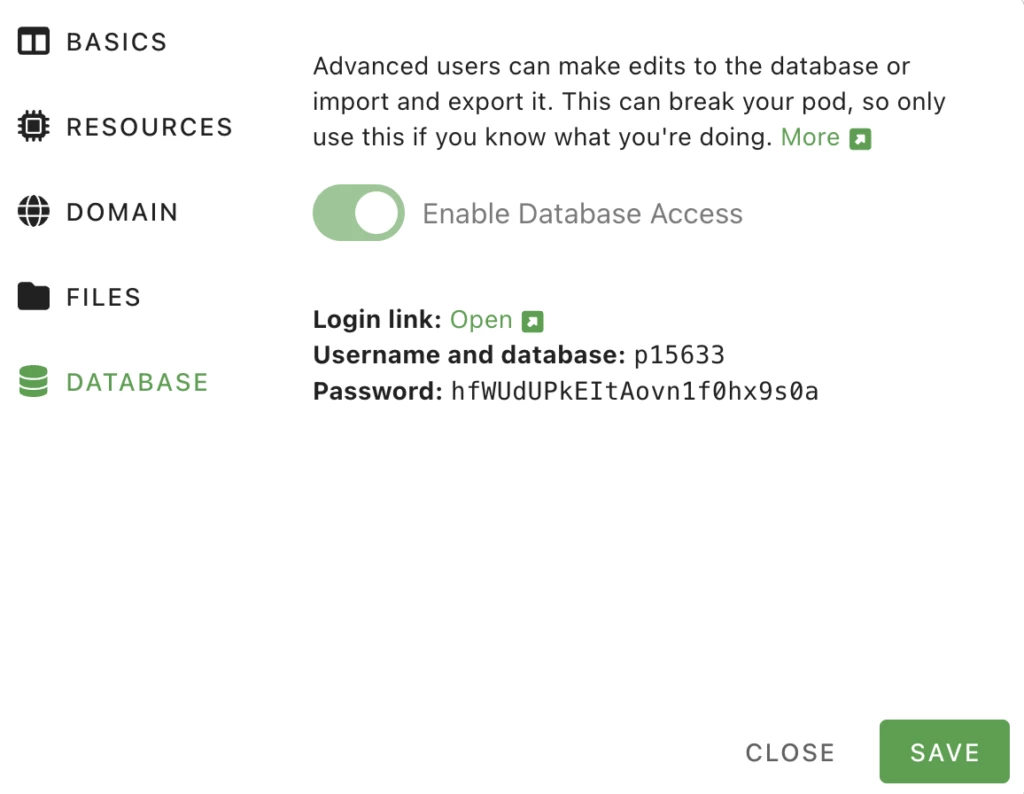Open the database Login link
This screenshot has height=794, width=1024.
[481, 320]
